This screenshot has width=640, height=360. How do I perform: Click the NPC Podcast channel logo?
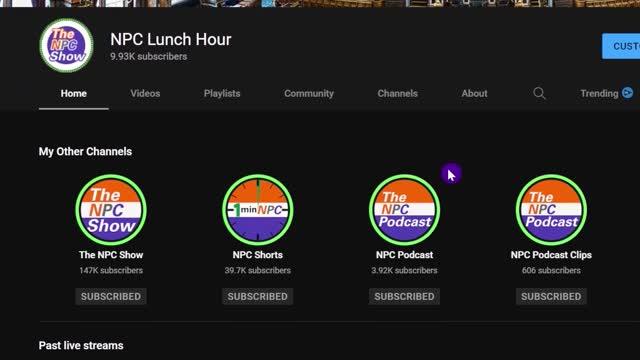(404, 210)
